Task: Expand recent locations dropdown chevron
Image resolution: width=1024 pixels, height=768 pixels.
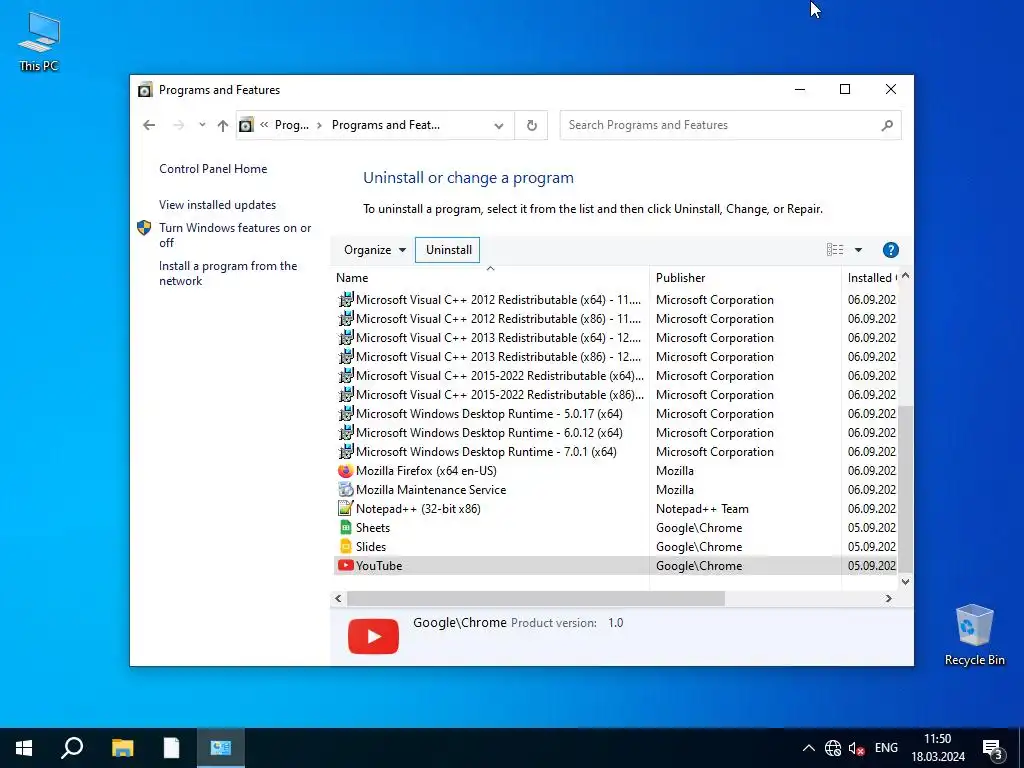Action: tap(202, 125)
